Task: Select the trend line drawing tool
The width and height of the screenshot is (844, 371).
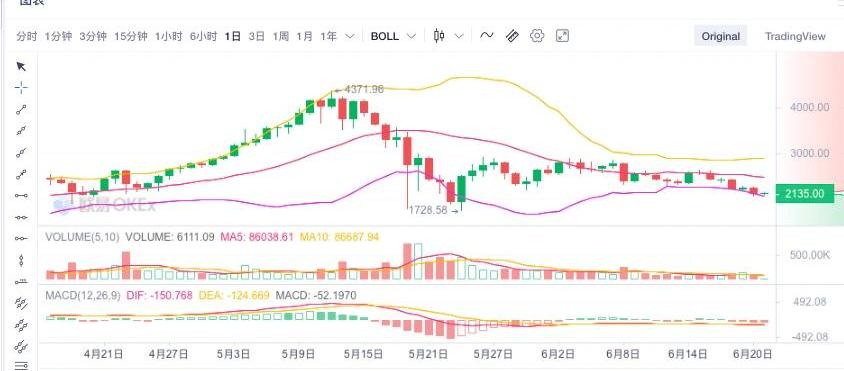Action: tap(21, 110)
